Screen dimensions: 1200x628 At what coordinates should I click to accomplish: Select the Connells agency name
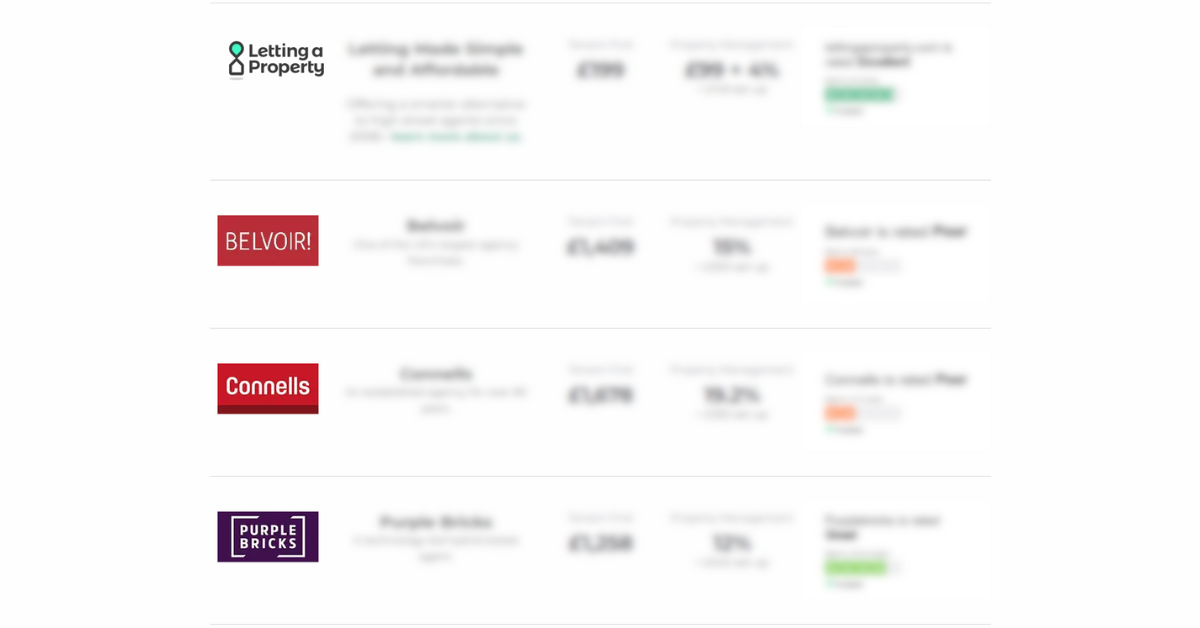(x=436, y=374)
